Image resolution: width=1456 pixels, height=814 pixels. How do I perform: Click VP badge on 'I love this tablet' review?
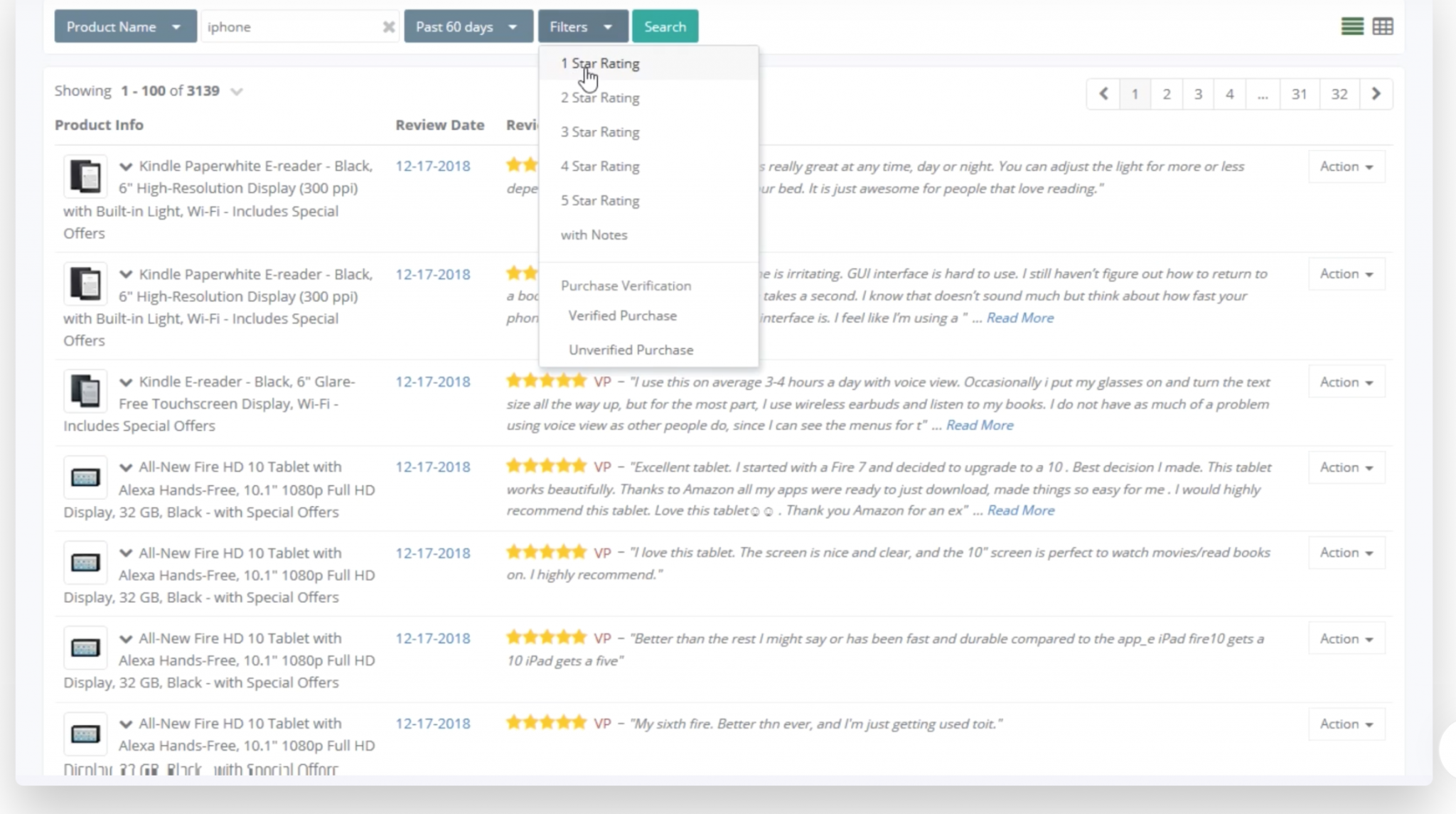[602, 553]
